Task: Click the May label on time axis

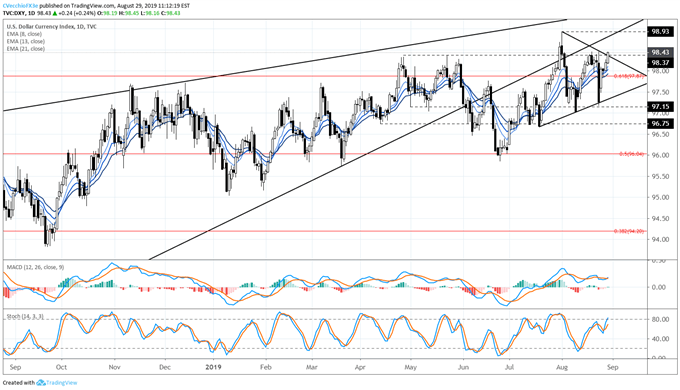Action: coord(410,367)
